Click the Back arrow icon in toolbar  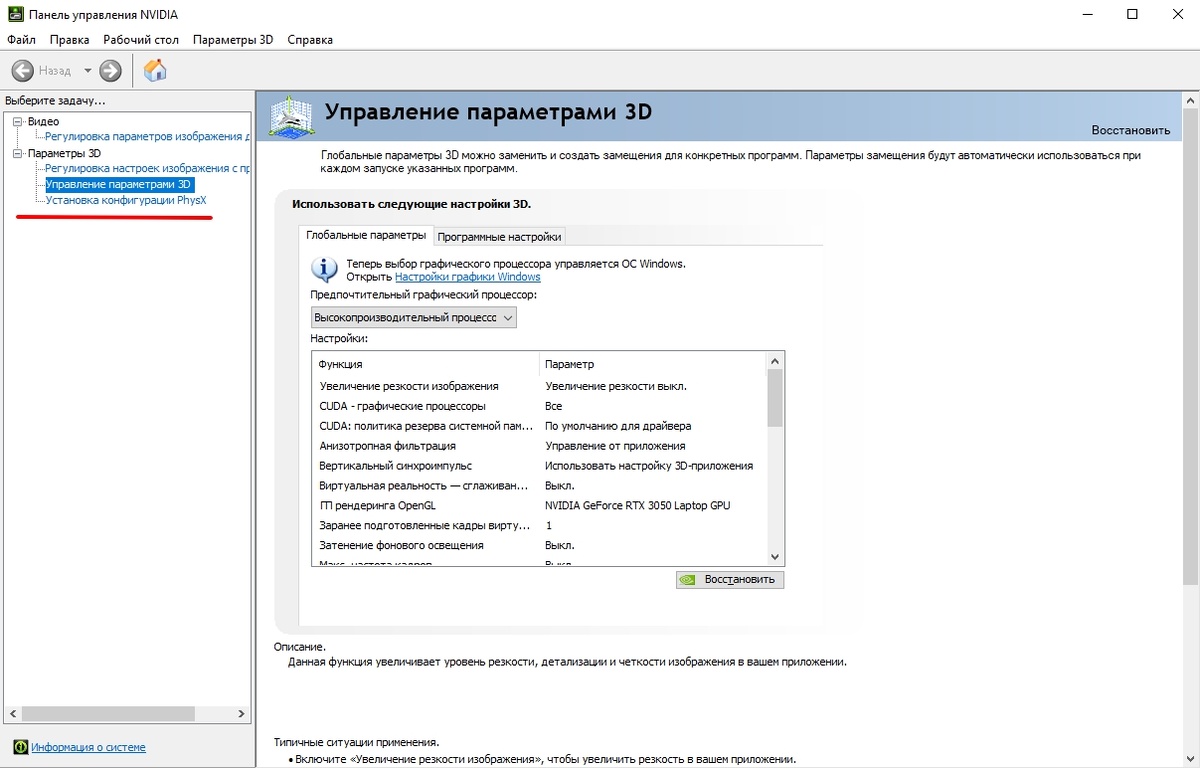pos(23,70)
